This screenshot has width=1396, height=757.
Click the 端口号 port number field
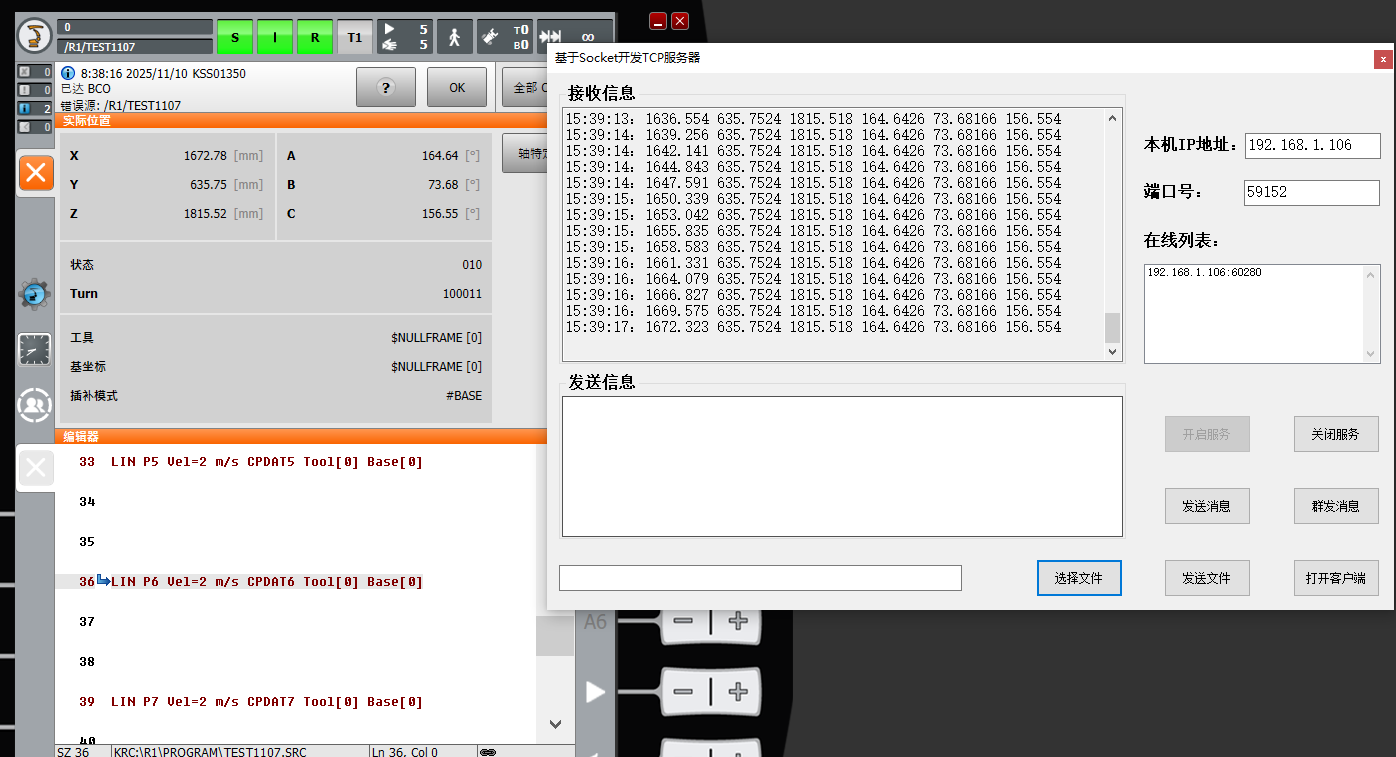pyautogui.click(x=1312, y=193)
